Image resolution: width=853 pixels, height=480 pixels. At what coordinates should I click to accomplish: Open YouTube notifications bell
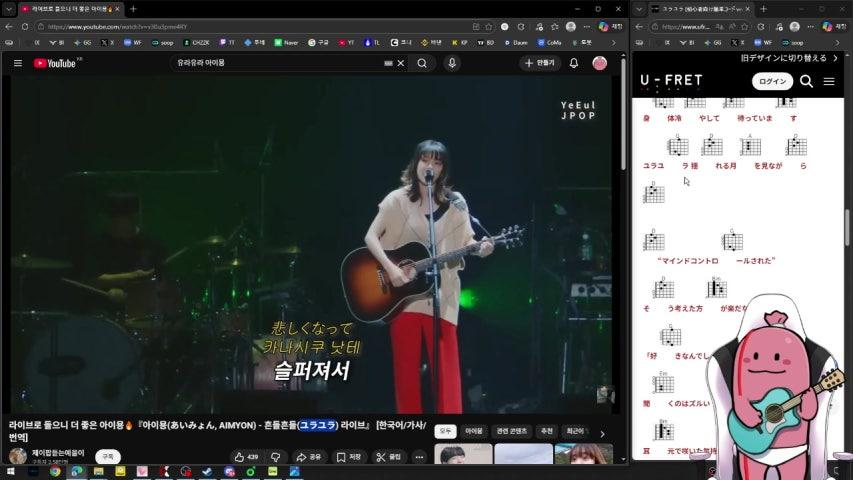pos(574,63)
